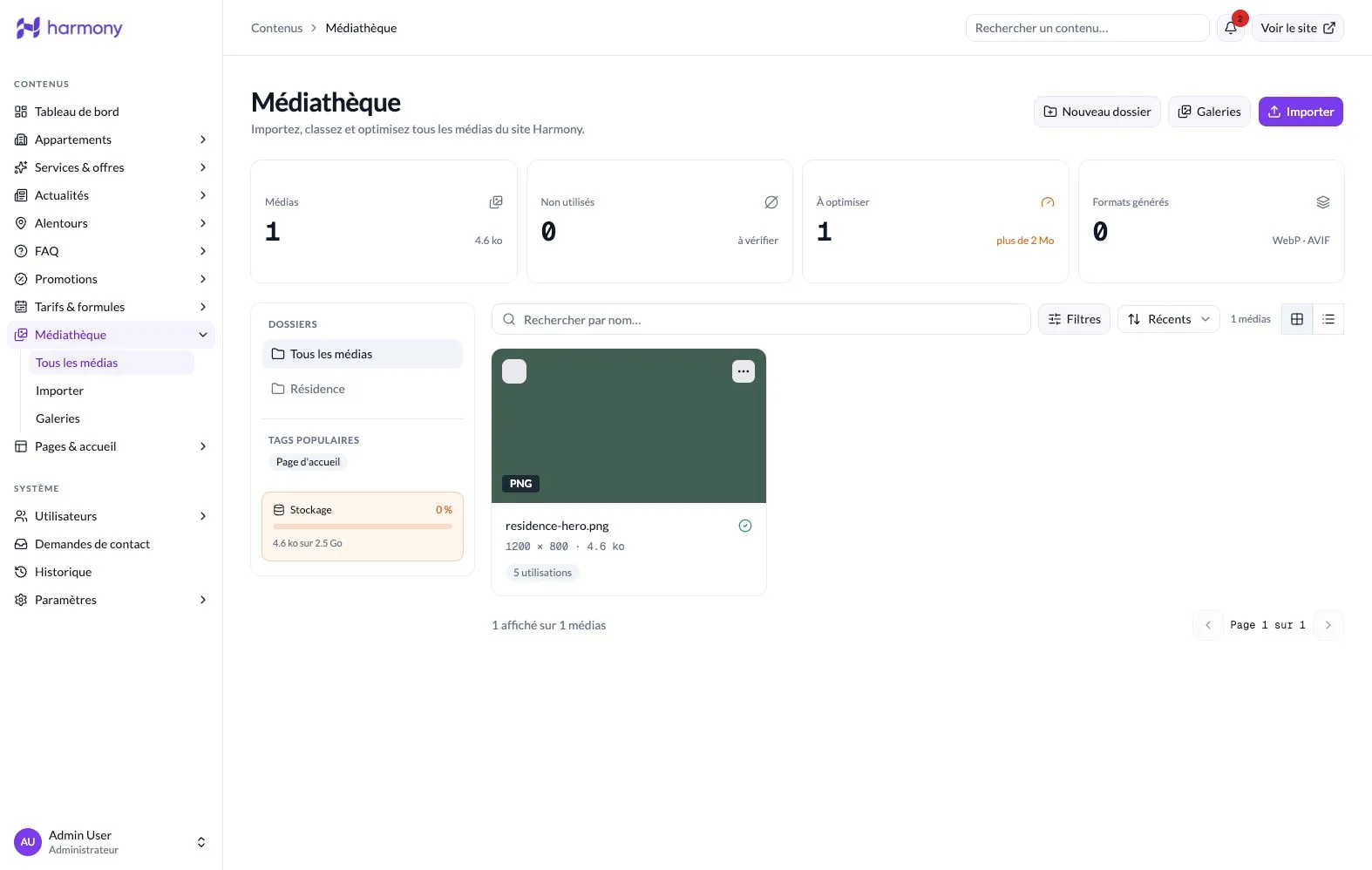Viewport: 1372px width, 870px height.
Task: Open Promotions in the sidebar
Action: [111, 279]
